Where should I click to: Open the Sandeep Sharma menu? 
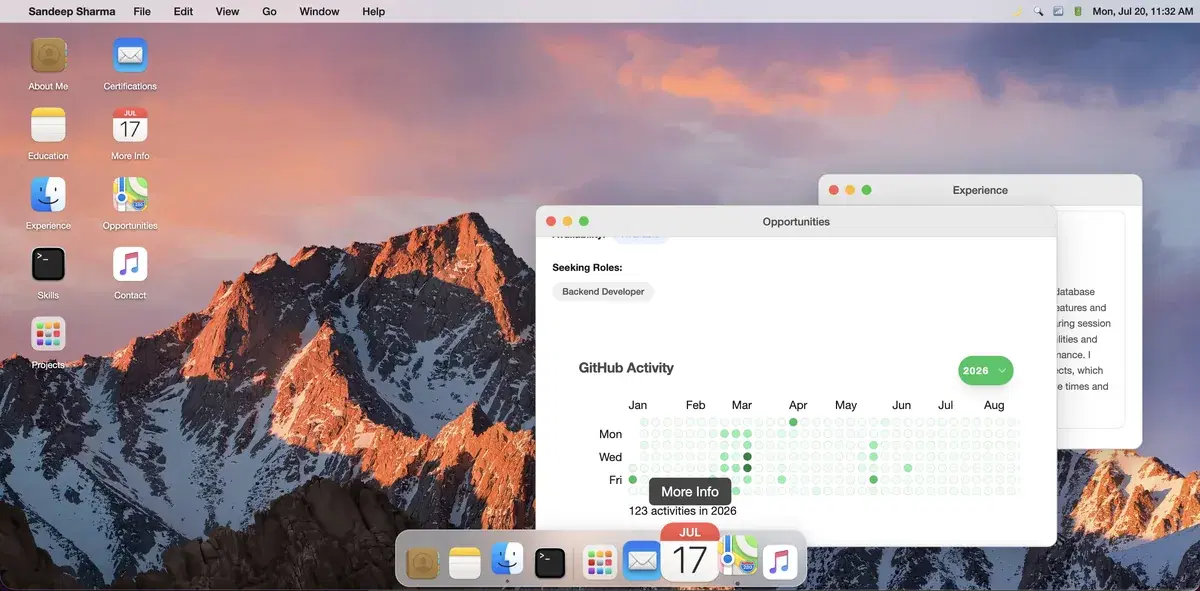tap(71, 11)
